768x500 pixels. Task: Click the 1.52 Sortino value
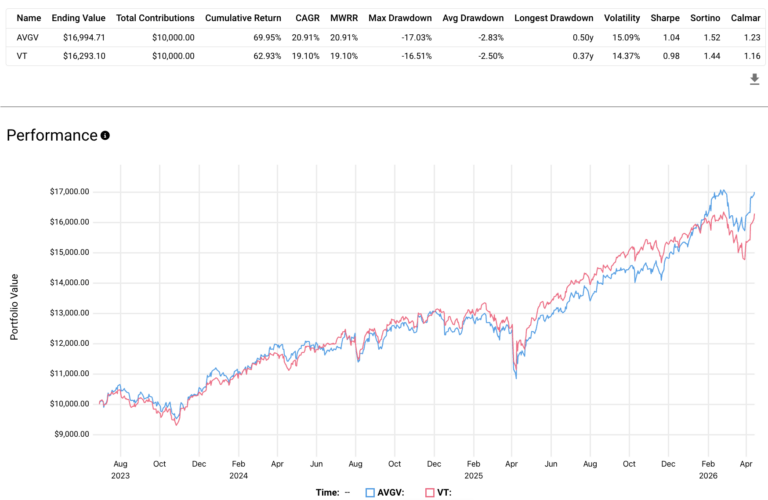(x=712, y=38)
